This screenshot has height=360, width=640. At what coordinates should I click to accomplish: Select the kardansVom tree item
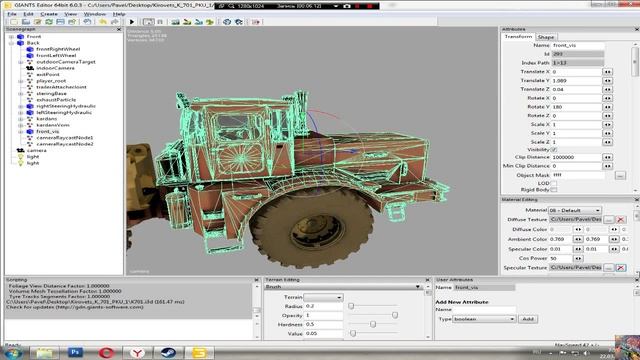53,125
